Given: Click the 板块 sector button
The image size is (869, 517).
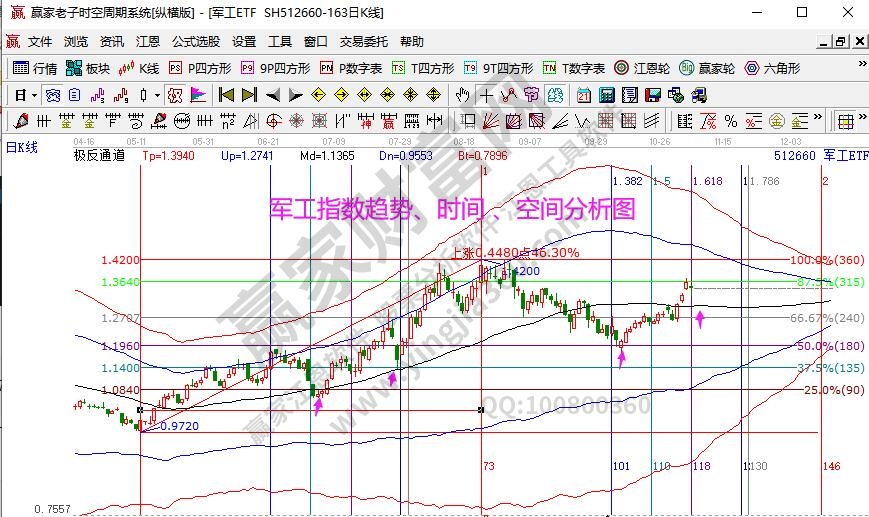Looking at the screenshot, I should tap(88, 68).
